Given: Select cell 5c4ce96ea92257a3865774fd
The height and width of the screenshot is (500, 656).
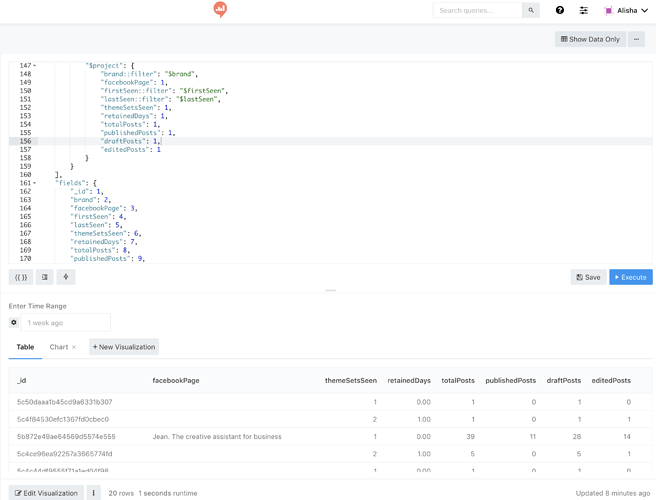Looking at the screenshot, I should (64, 454).
